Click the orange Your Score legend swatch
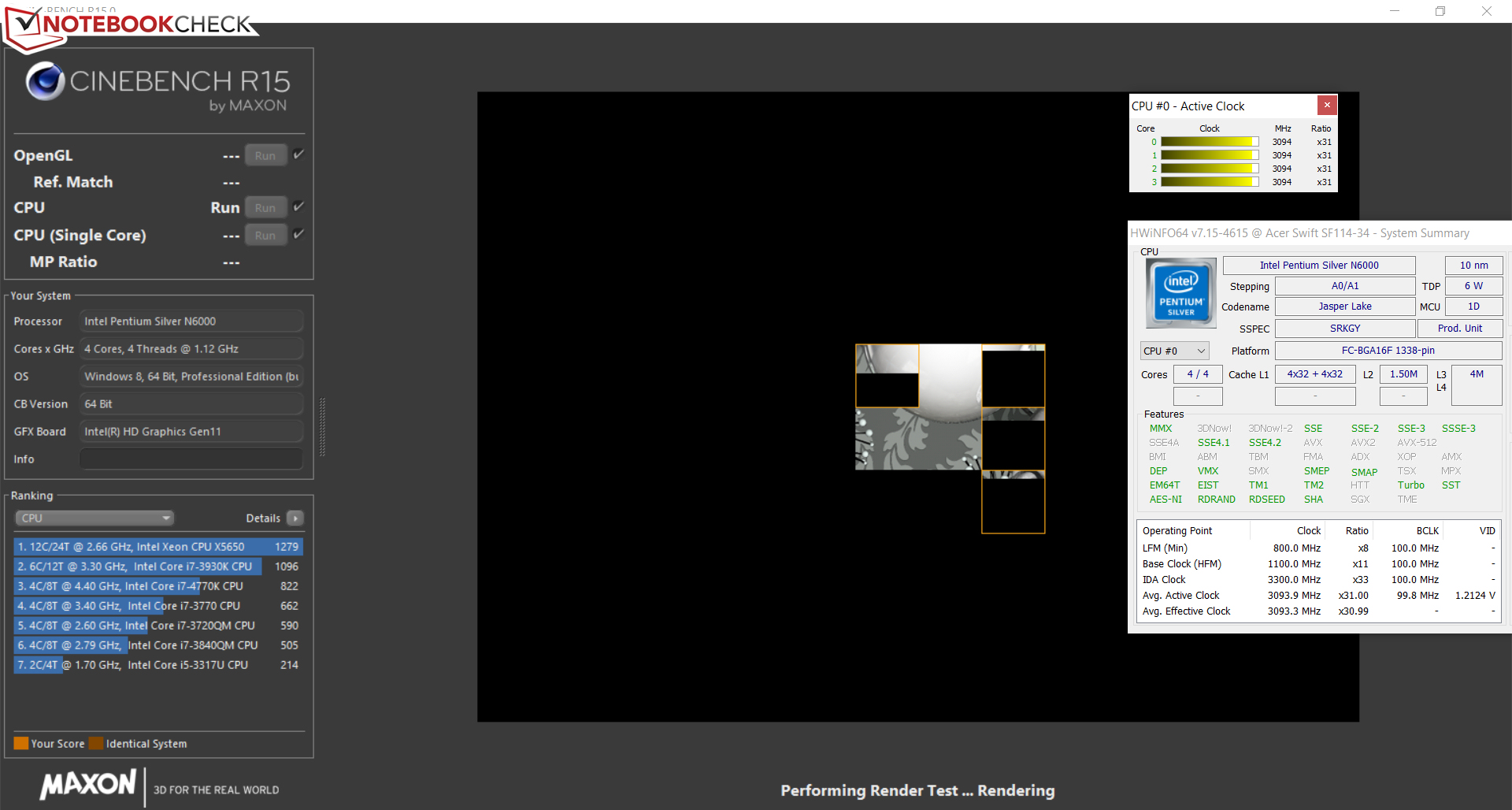Viewport: 1512px width, 810px height. [21, 743]
